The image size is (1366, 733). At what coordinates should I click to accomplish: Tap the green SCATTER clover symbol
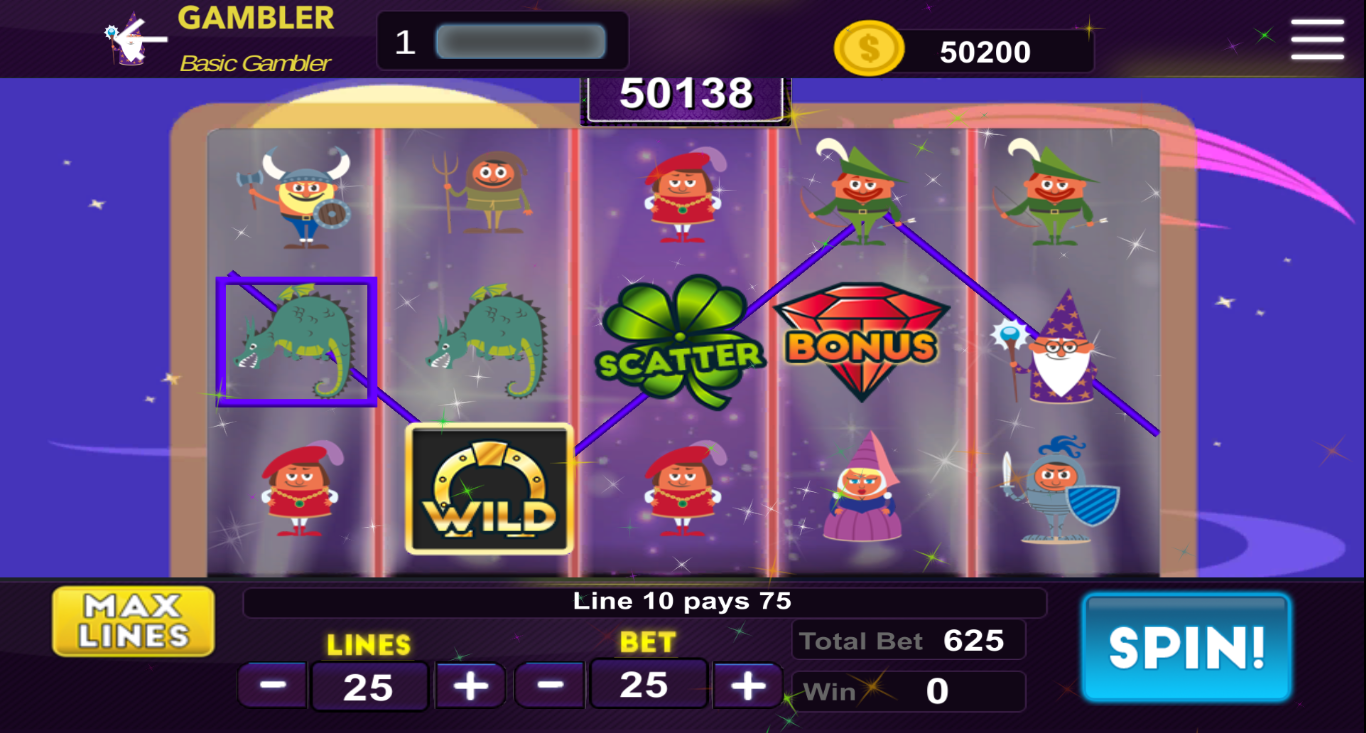pos(681,343)
